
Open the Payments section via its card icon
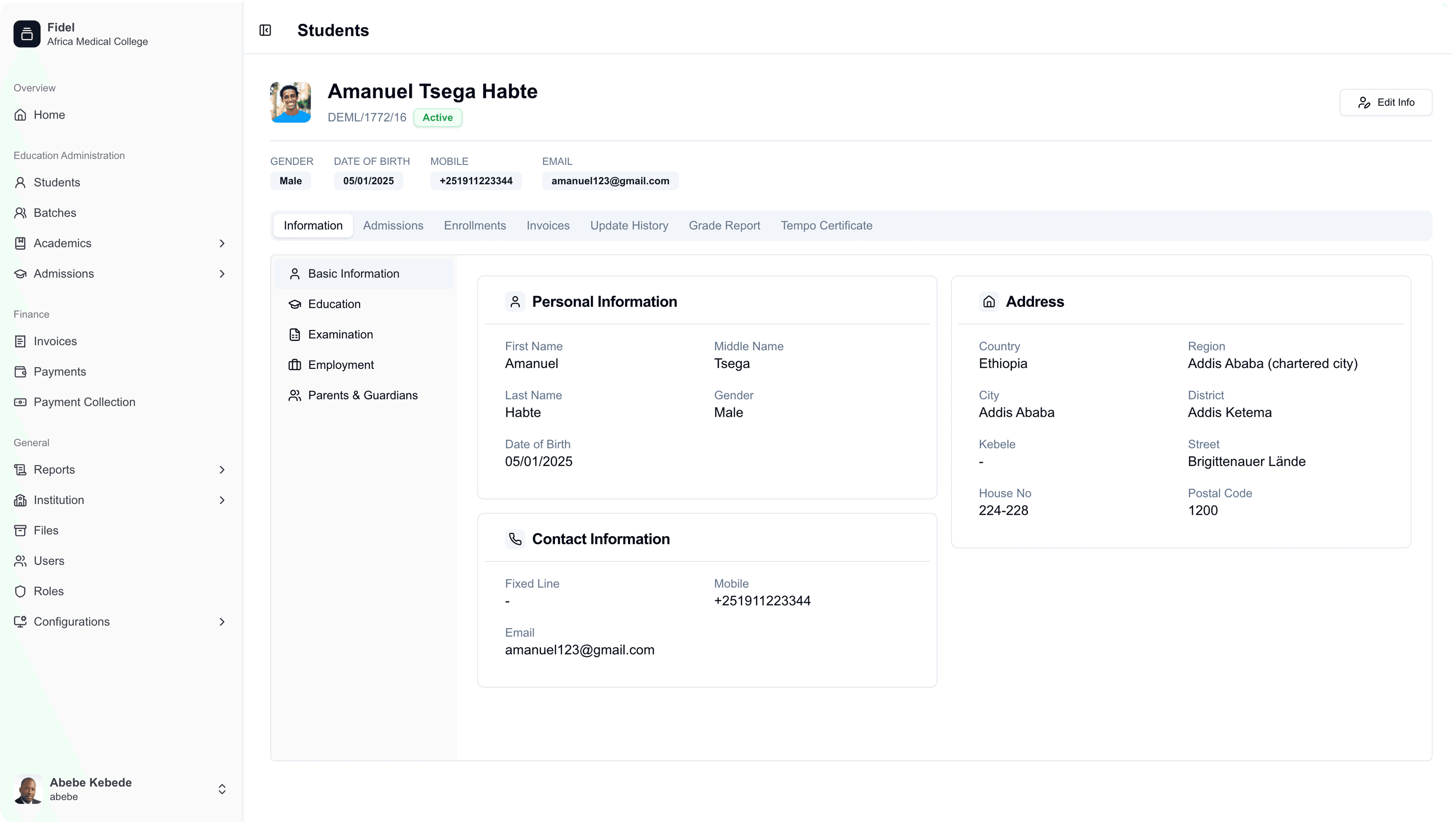(x=20, y=371)
